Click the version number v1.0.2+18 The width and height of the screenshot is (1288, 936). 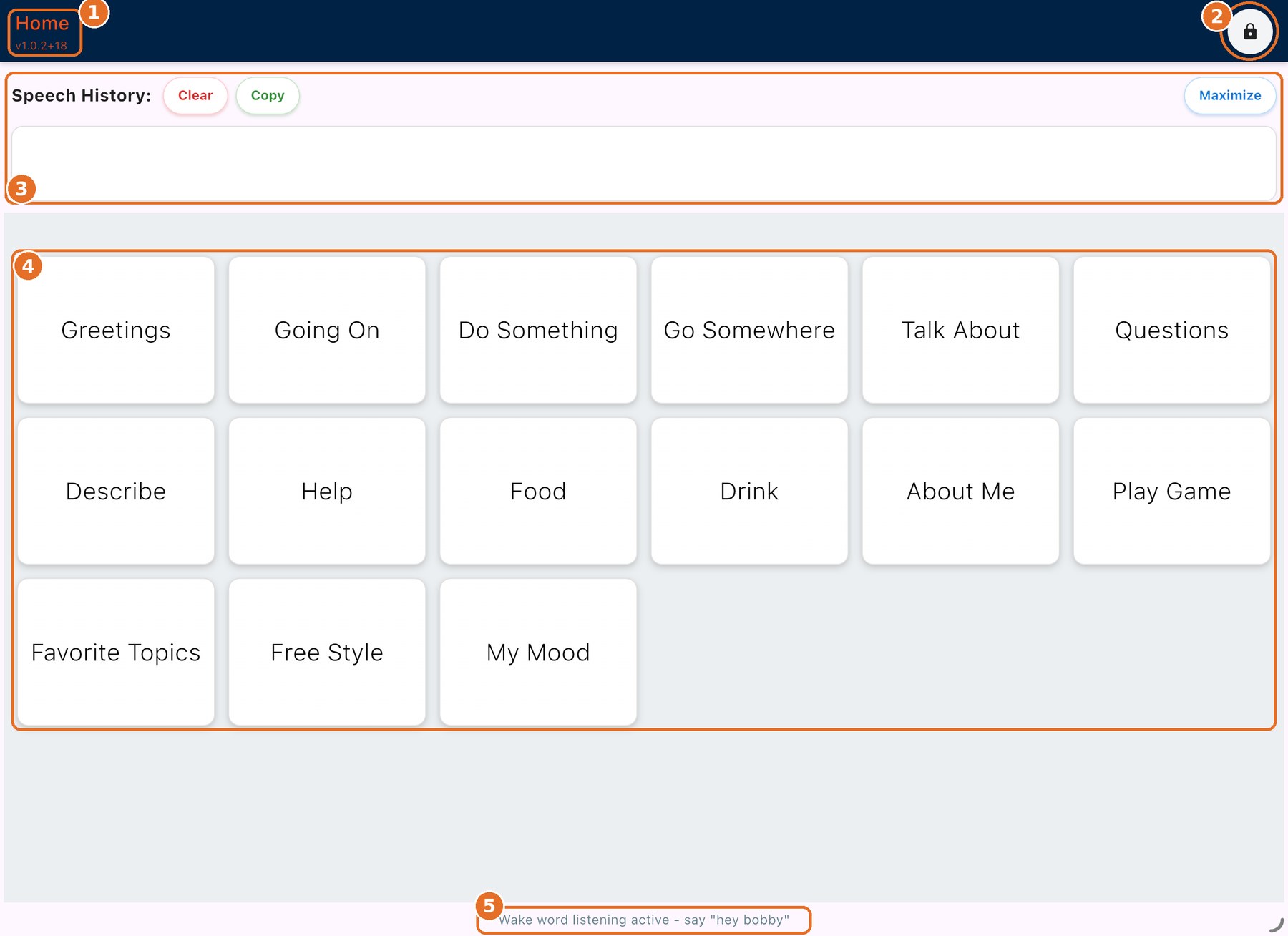pos(42,46)
